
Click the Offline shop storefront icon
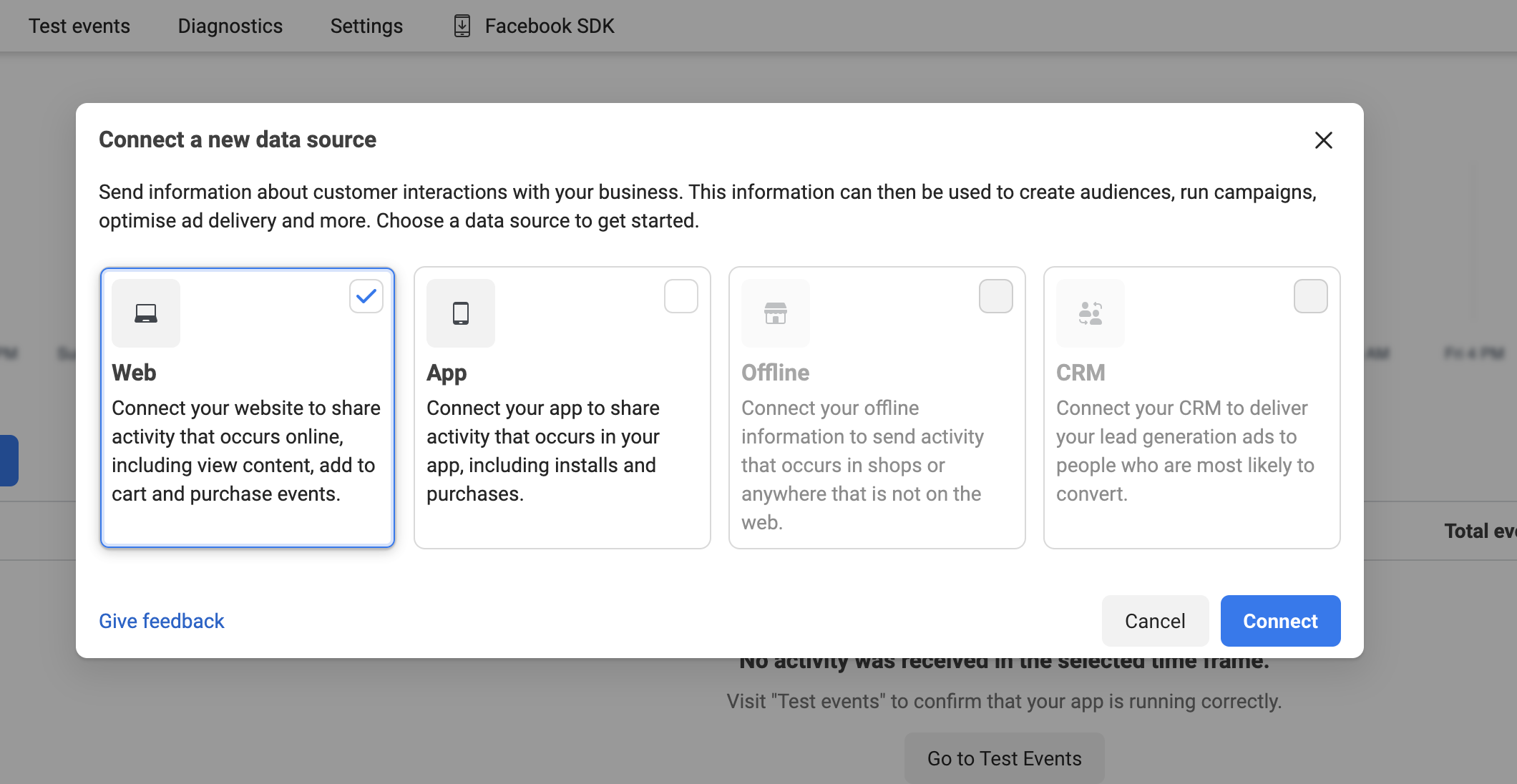[x=776, y=313]
